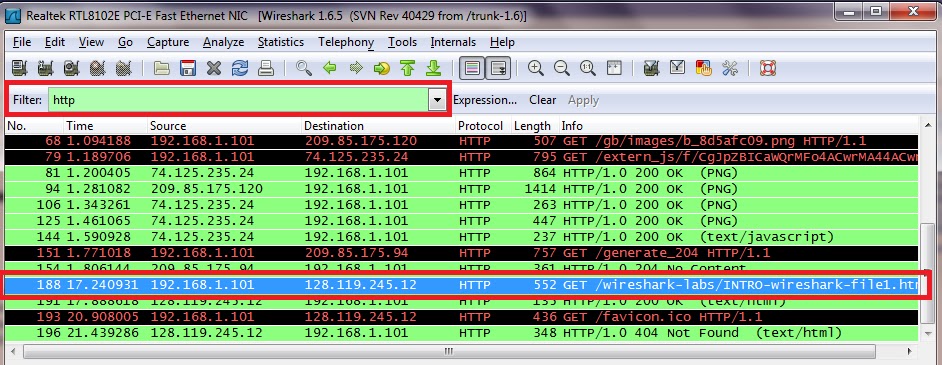Expand the display filter history dropdown
Screen dimensions: 942x365
[x=437, y=100]
